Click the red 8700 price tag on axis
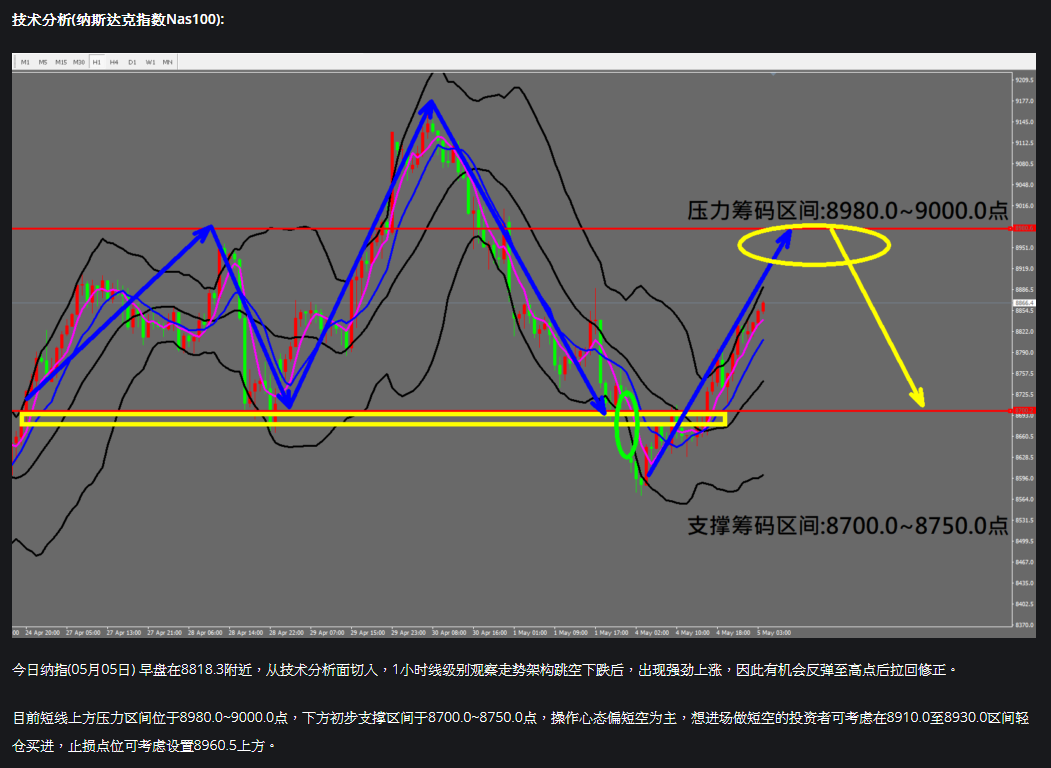Screen dimensions: 1051x768 click(1024, 410)
